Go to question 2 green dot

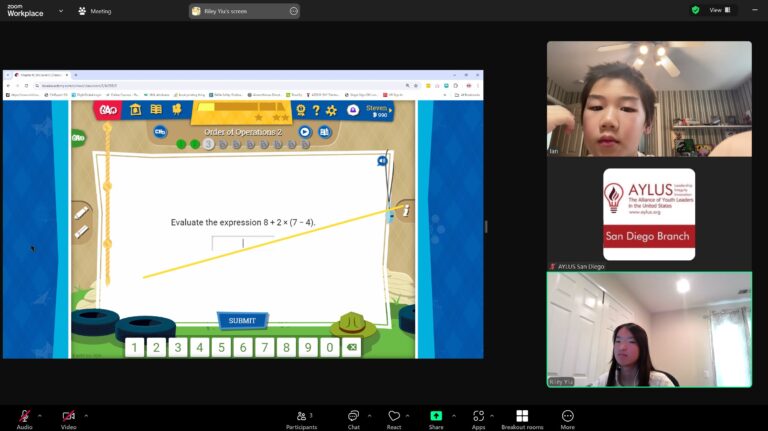tap(194, 144)
